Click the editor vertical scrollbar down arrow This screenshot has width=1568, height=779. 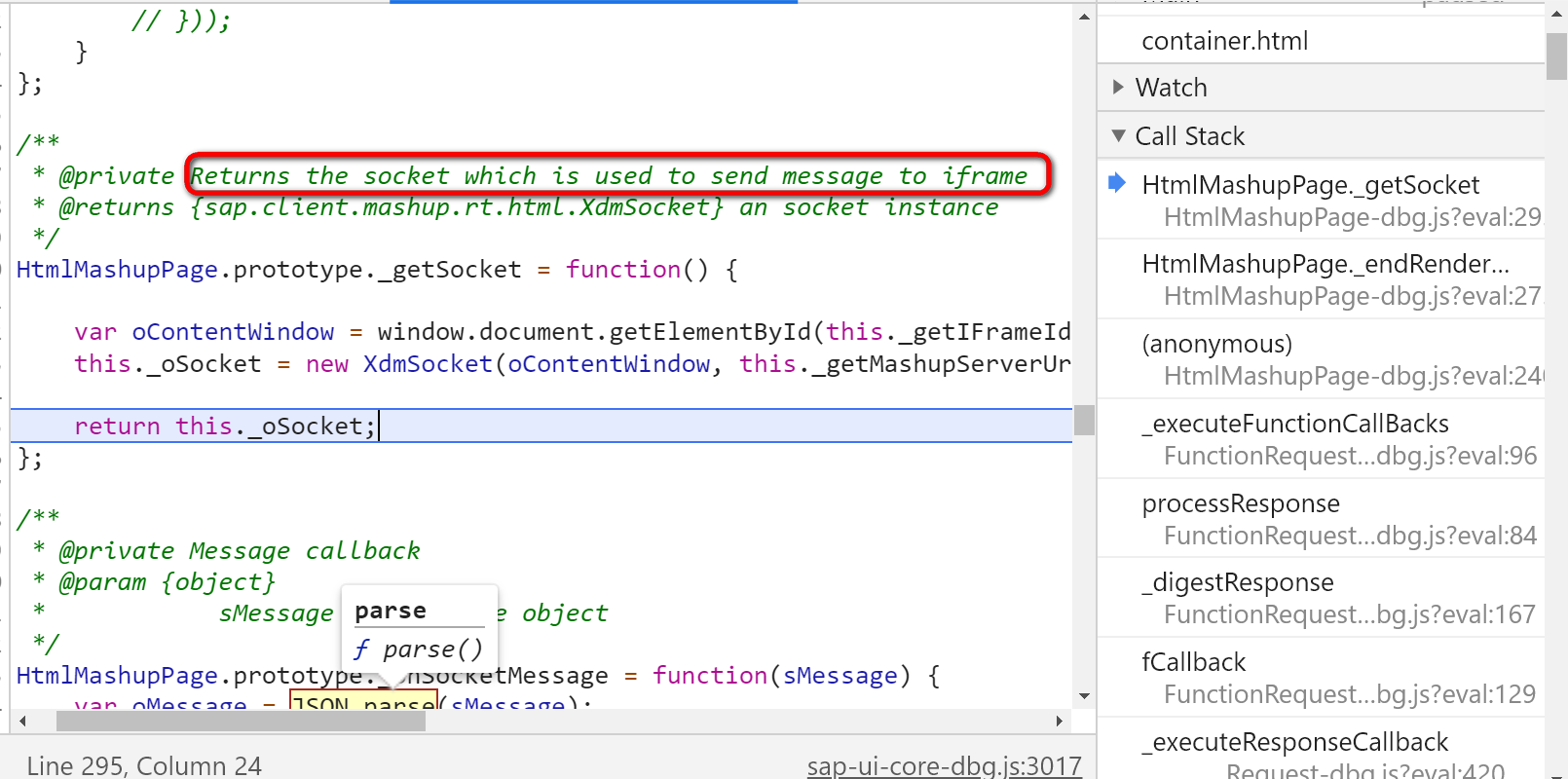[x=1084, y=696]
